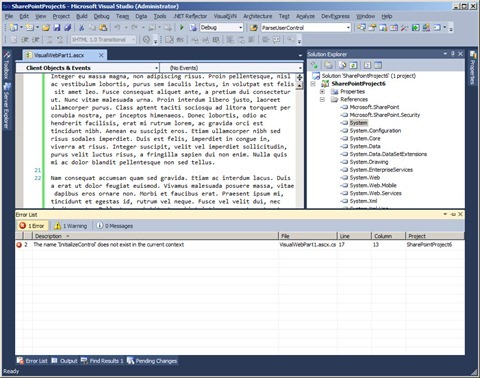This screenshot has height=378, width=480.
Task: Click the Properties Window toolbar icon
Action: pos(372,28)
